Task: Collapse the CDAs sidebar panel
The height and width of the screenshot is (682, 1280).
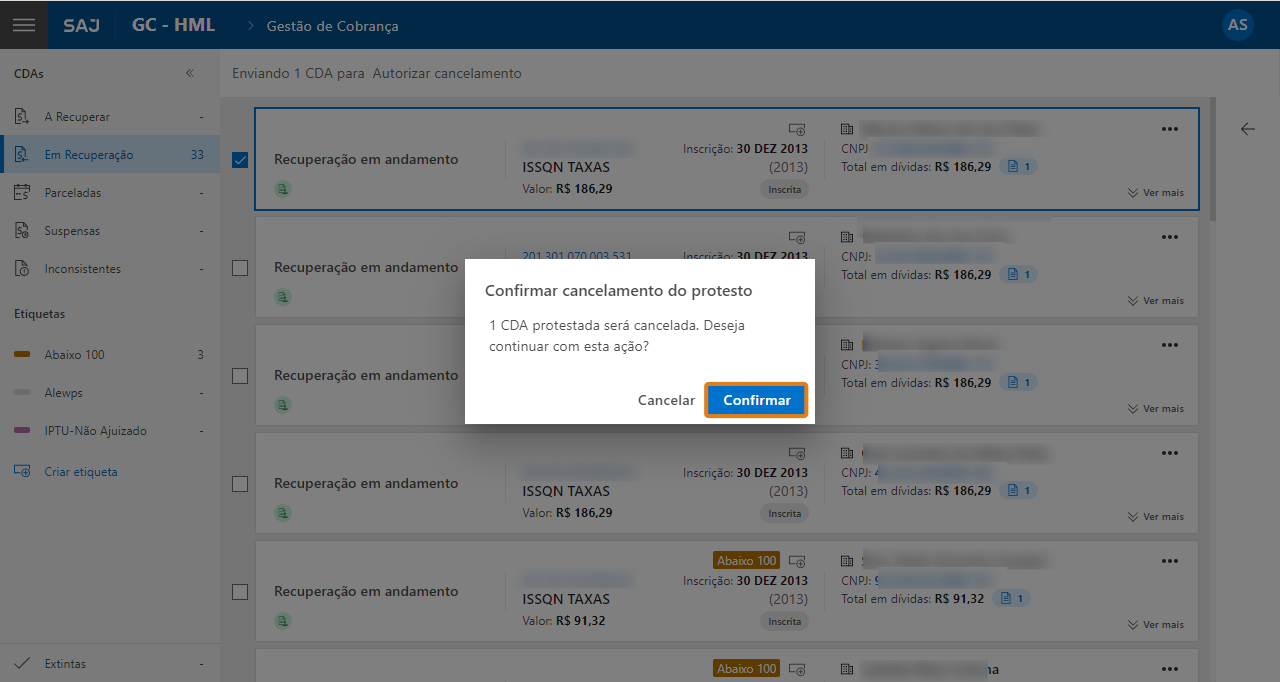Action: coord(189,72)
